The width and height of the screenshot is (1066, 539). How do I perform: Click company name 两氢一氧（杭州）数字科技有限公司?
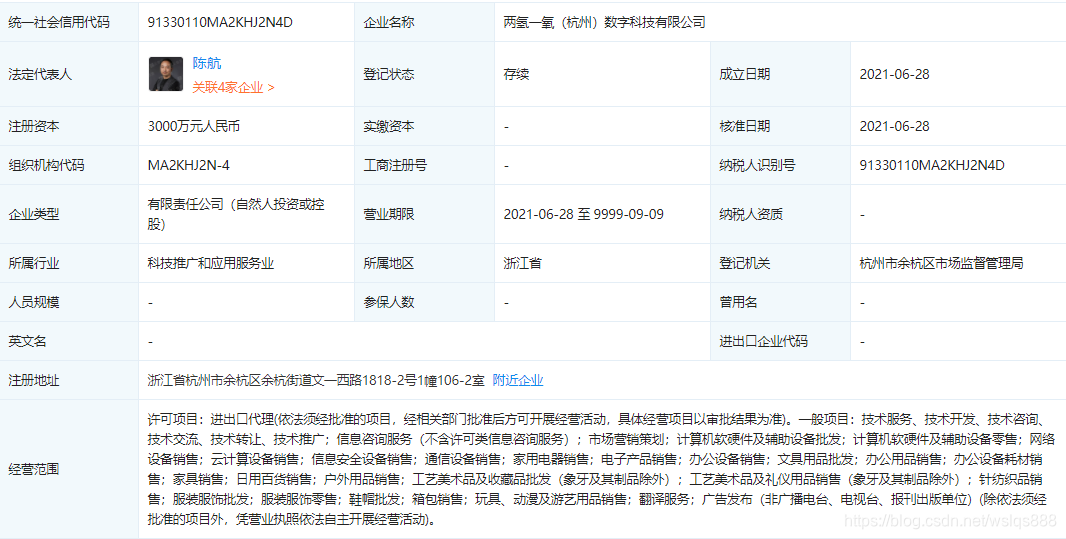pyautogui.click(x=604, y=22)
